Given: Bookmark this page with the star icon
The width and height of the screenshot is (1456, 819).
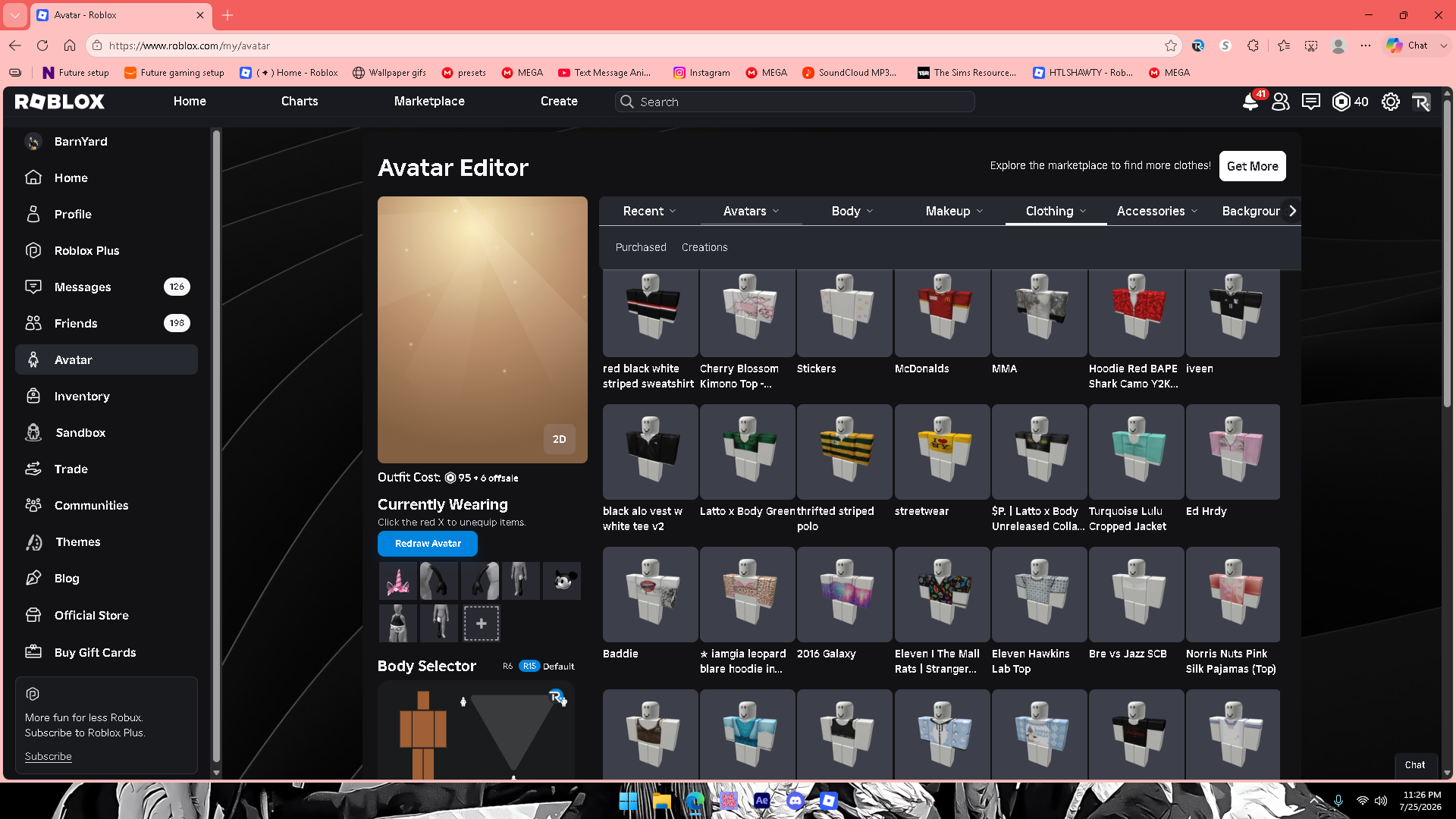Looking at the screenshot, I should [x=1171, y=45].
